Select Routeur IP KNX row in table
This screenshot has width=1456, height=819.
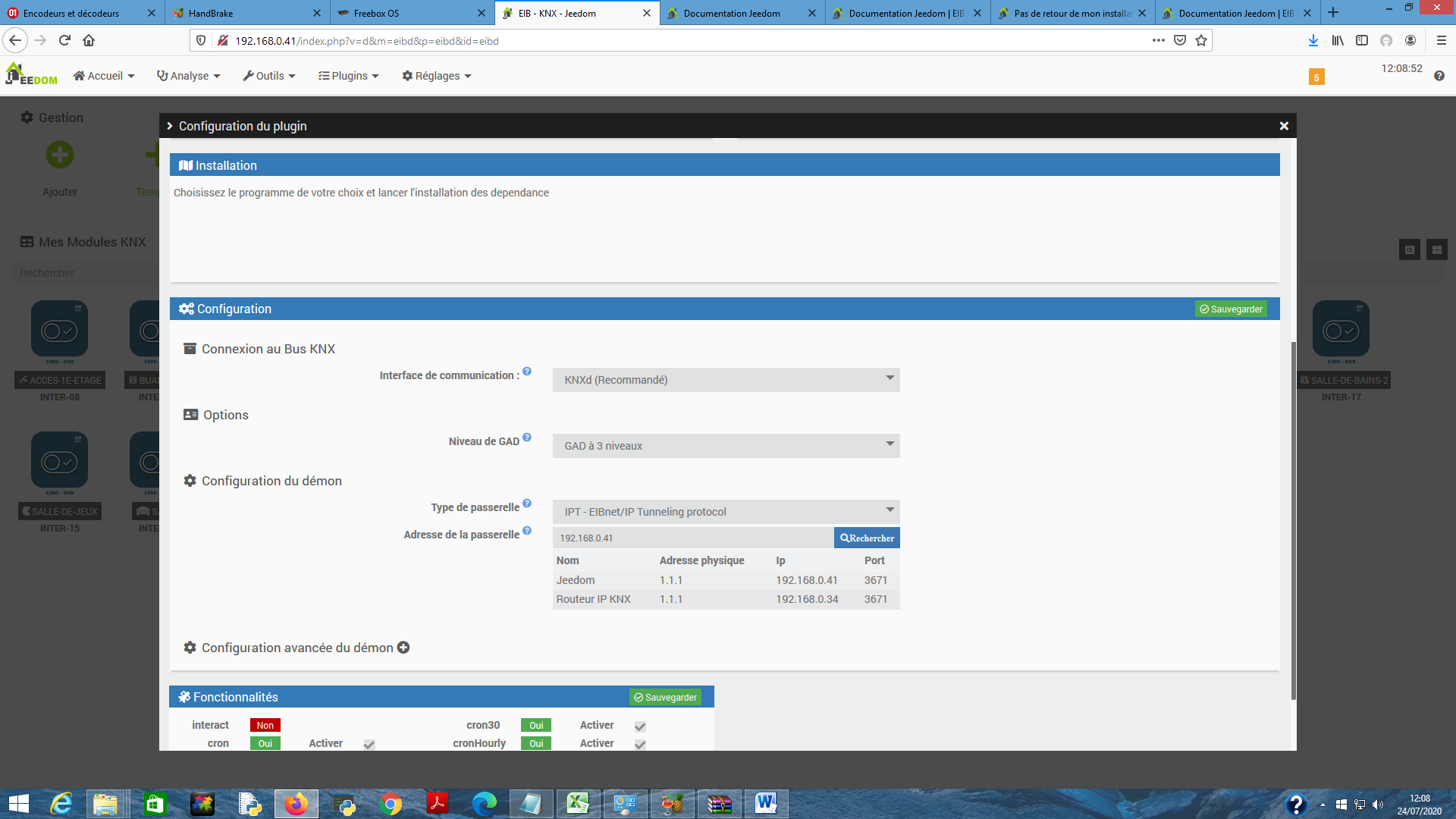[726, 599]
